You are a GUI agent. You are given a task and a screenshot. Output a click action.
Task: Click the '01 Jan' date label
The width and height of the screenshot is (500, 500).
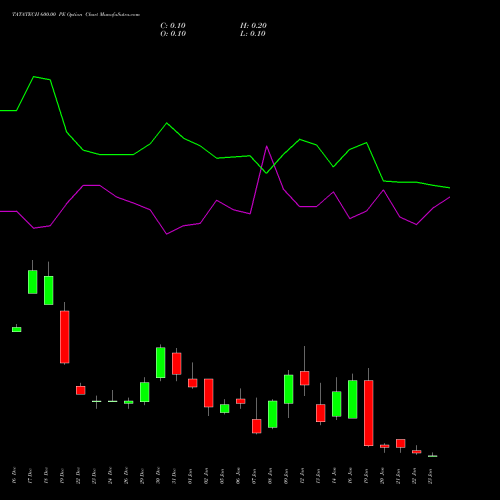click(190, 476)
